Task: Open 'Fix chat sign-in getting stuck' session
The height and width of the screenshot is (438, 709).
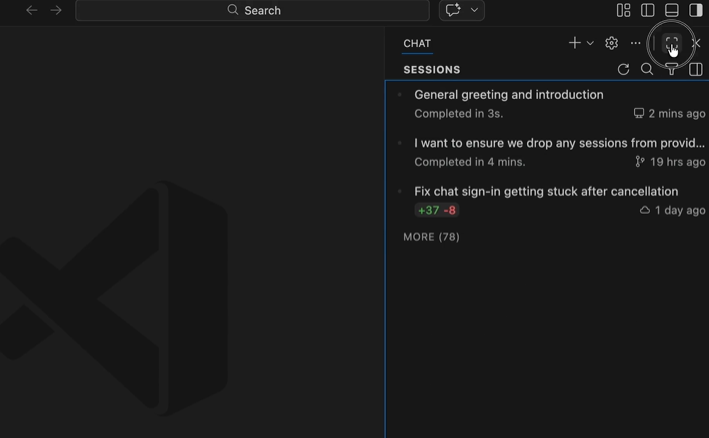Action: pyautogui.click(x=547, y=201)
